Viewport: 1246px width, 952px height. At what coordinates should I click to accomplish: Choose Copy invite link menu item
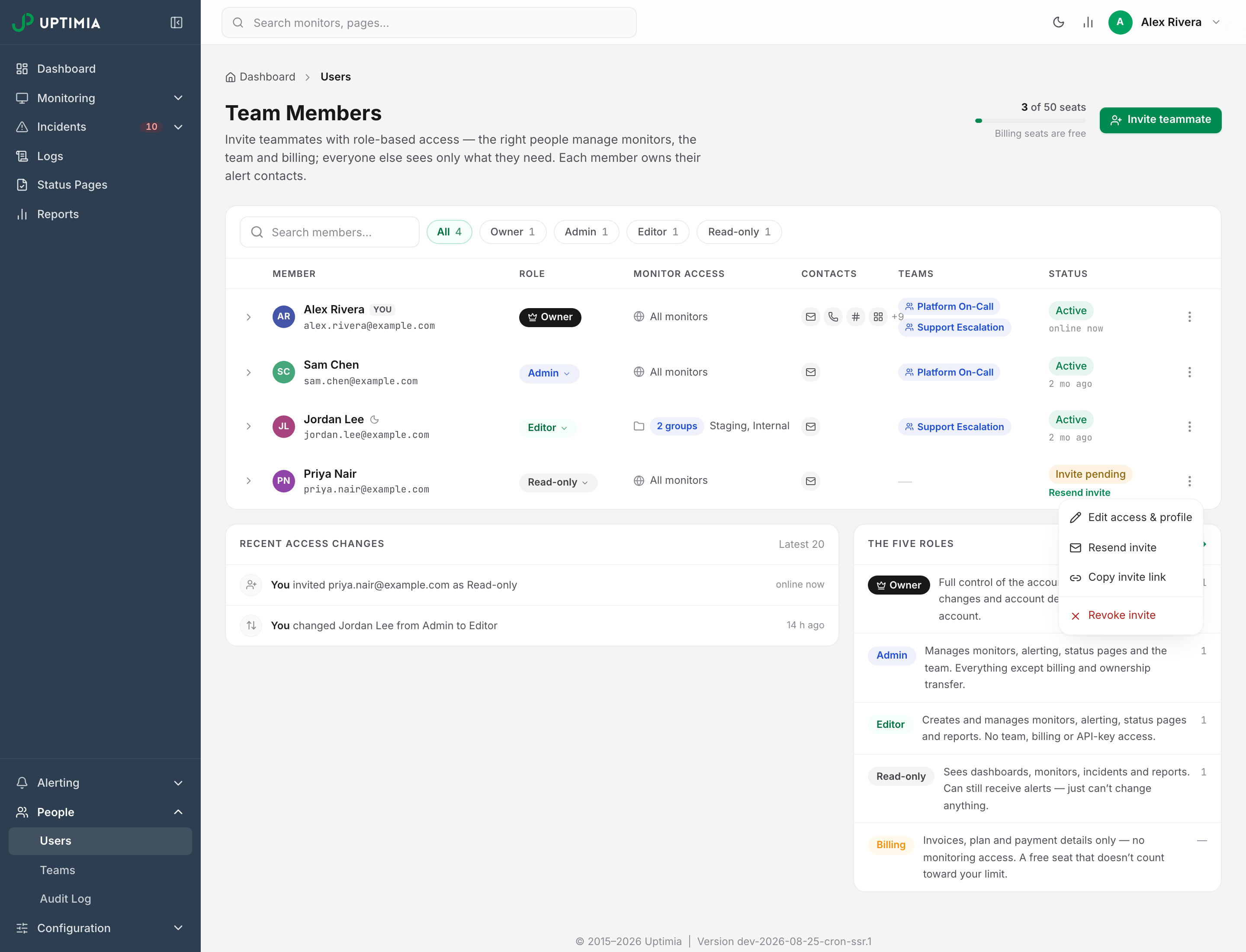[1130, 577]
